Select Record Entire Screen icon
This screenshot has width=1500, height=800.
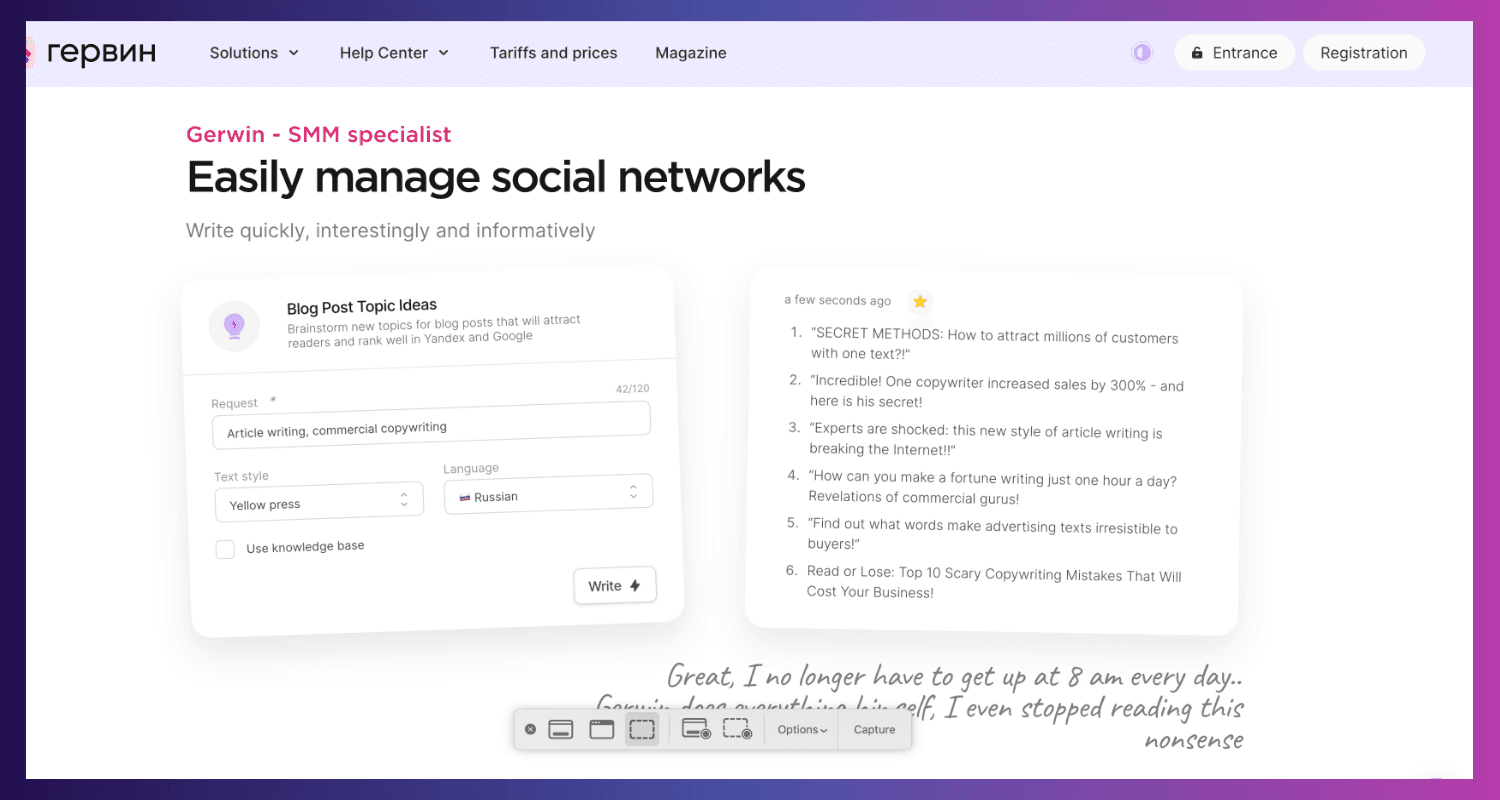pyautogui.click(x=696, y=730)
